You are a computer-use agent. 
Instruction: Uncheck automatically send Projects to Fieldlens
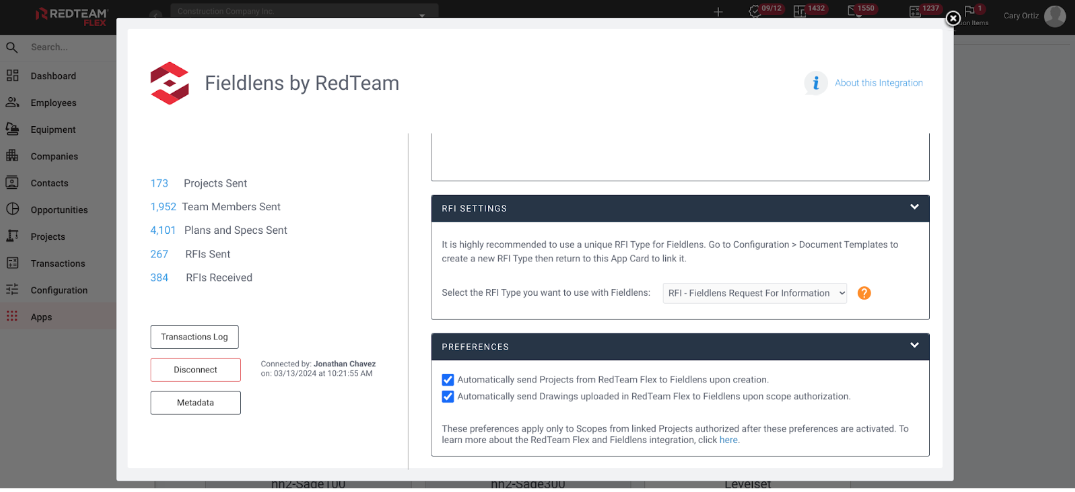click(x=448, y=380)
